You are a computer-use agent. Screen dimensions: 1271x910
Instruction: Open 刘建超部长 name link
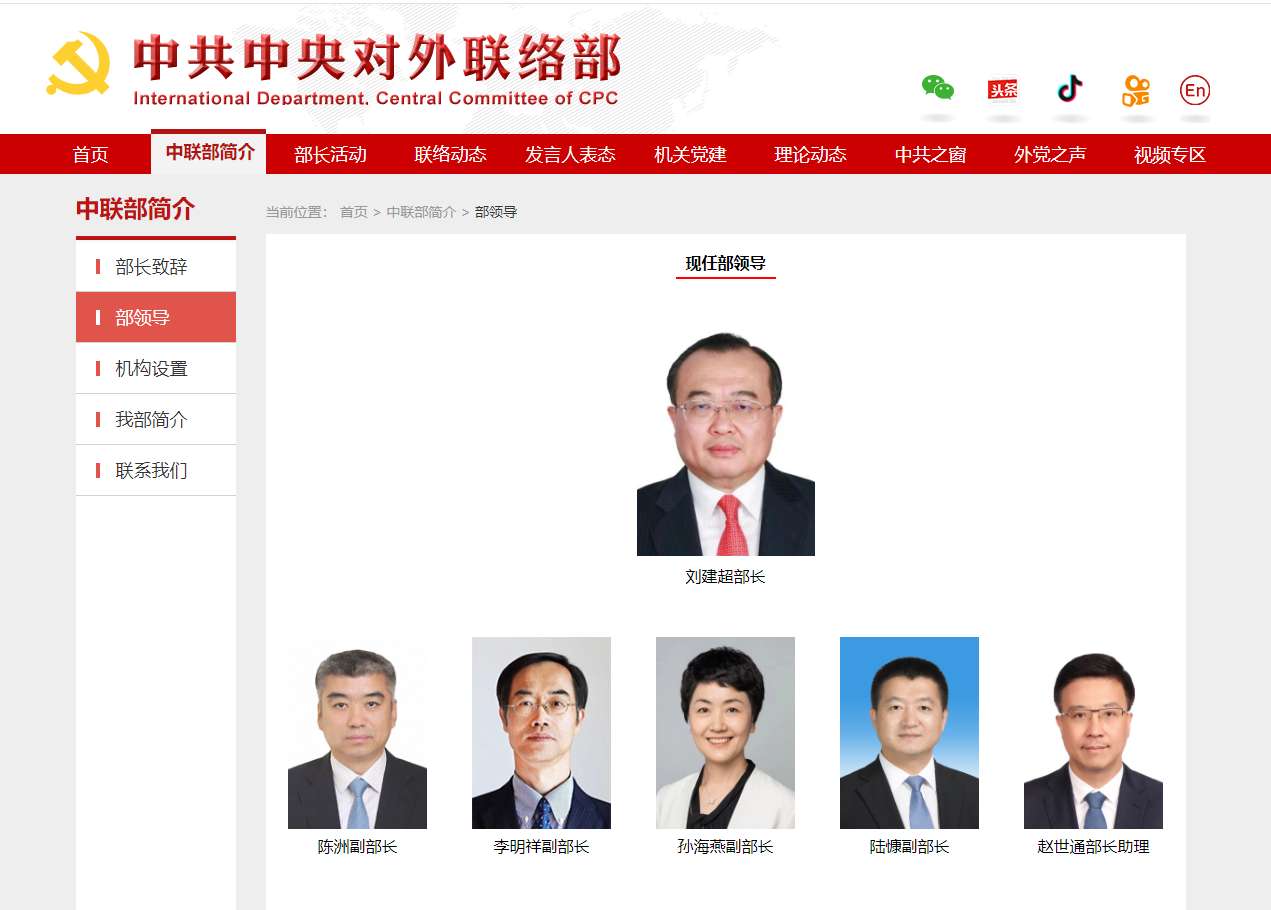click(x=725, y=577)
